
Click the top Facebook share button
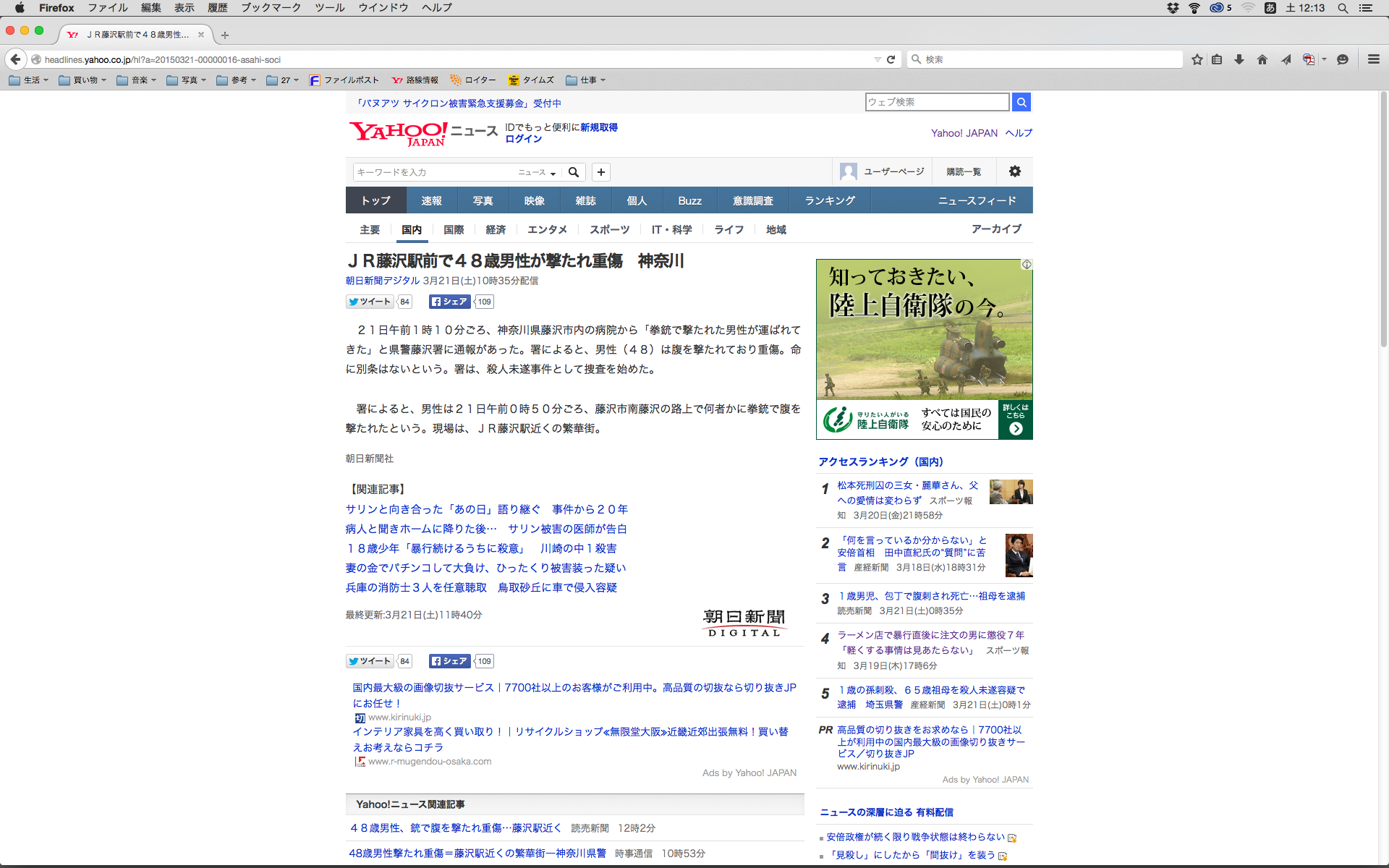pyautogui.click(x=449, y=302)
